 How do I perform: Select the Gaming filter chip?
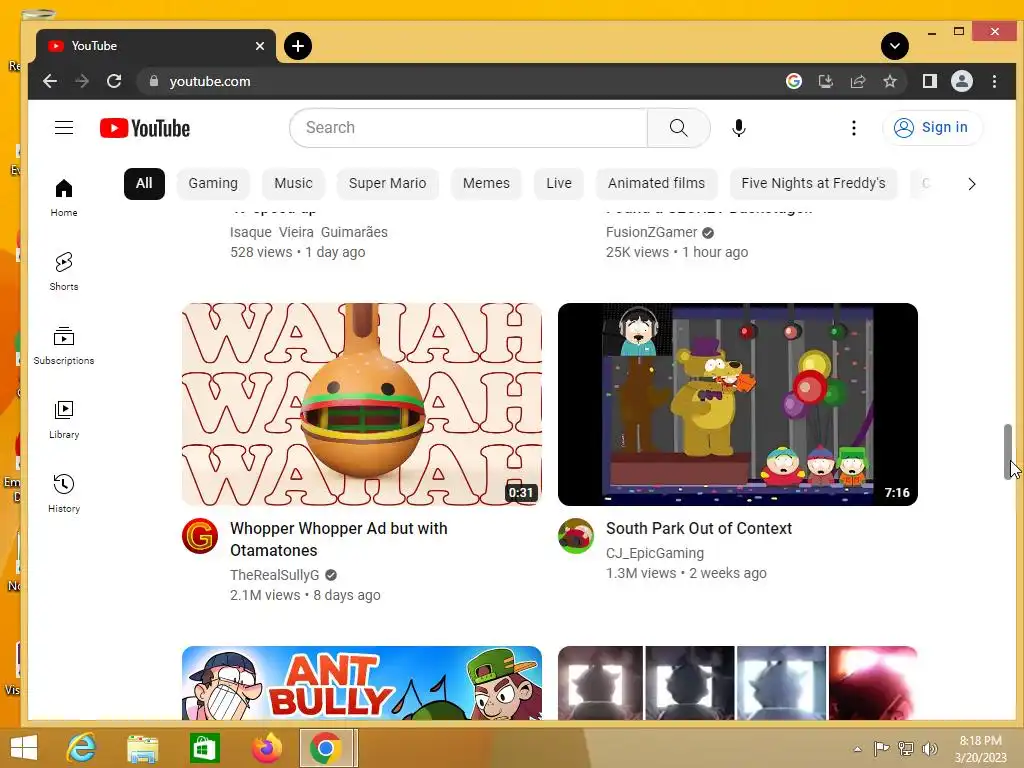point(213,184)
